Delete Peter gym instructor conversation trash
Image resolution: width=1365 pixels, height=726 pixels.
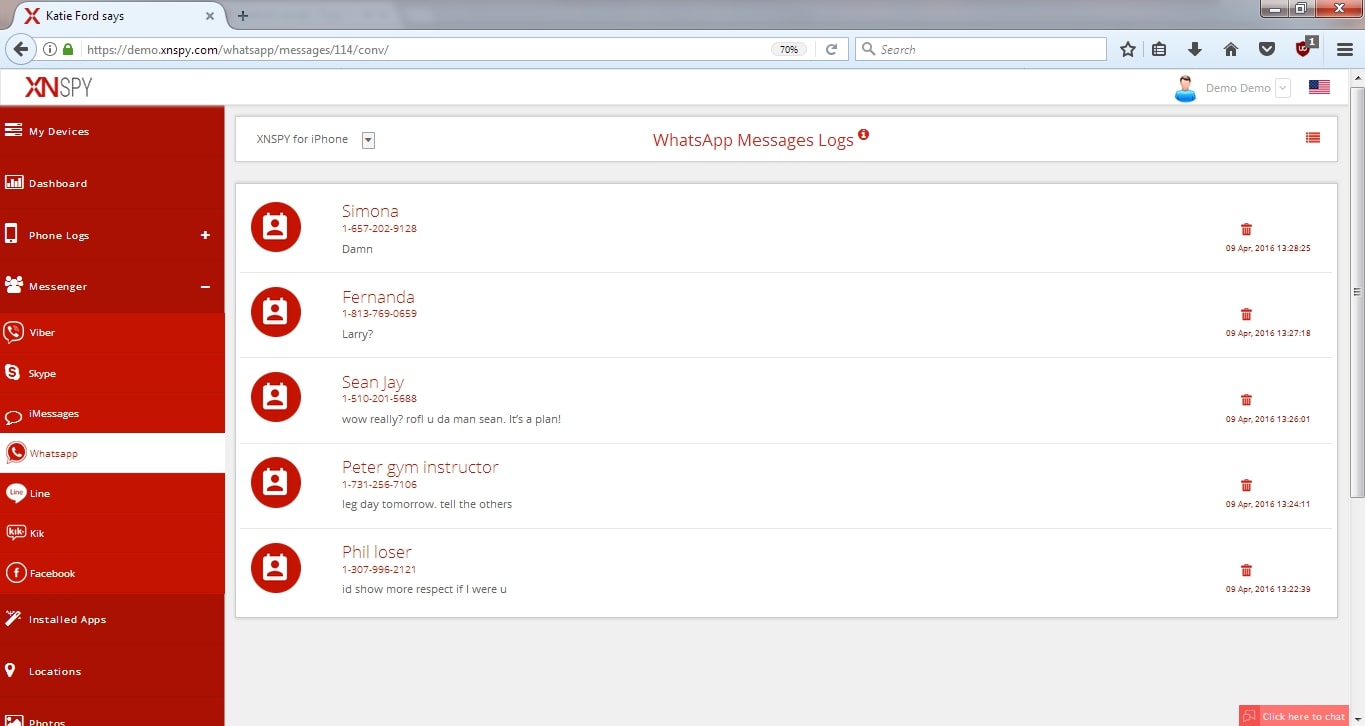1246,485
